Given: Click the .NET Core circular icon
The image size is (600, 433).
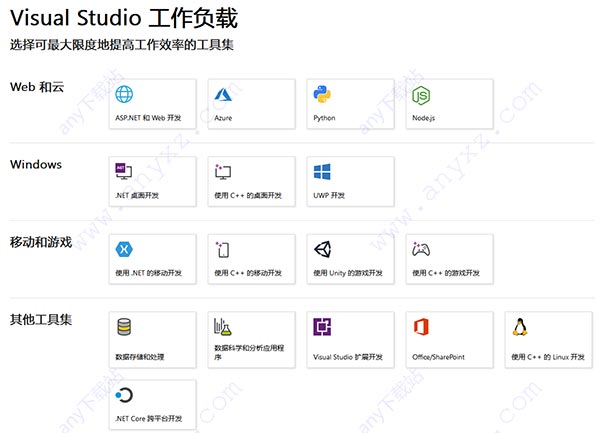Looking at the screenshot, I should pos(124,395).
